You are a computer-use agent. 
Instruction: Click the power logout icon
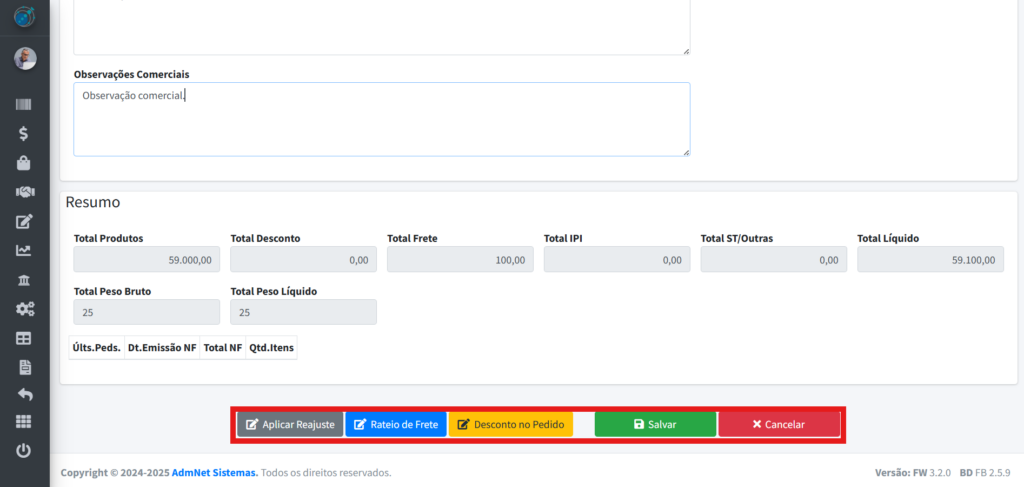tap(24, 451)
